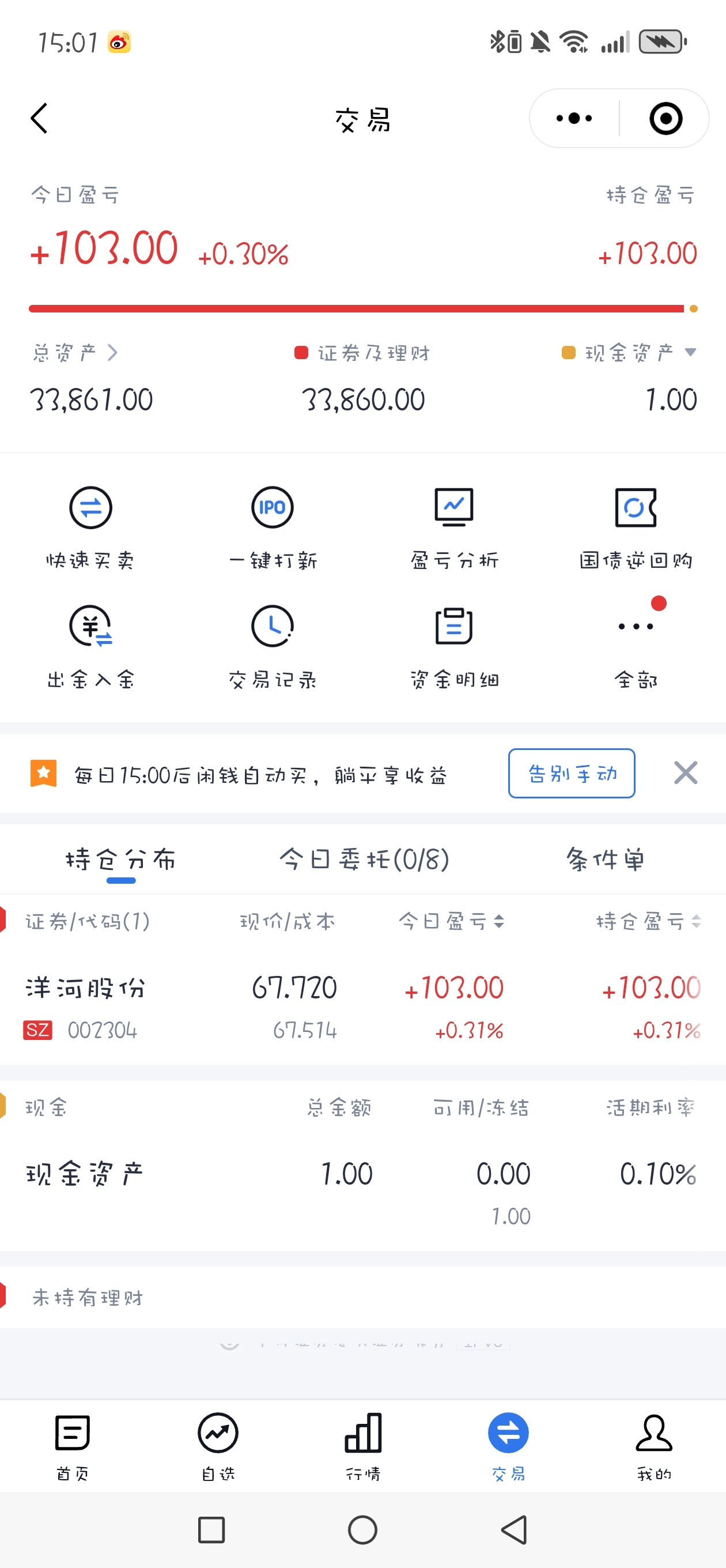This screenshot has height=1568, width=726.
Task: Tap the orange star banner icon
Action: [43, 773]
